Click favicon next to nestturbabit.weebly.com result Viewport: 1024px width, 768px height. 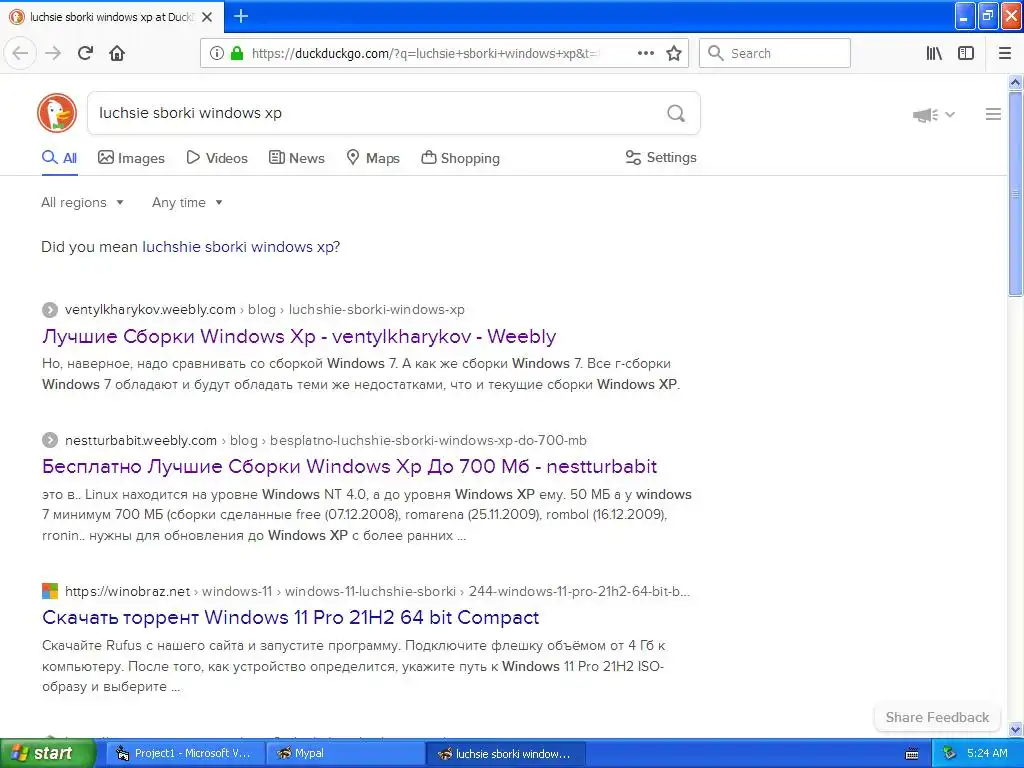[50, 440]
